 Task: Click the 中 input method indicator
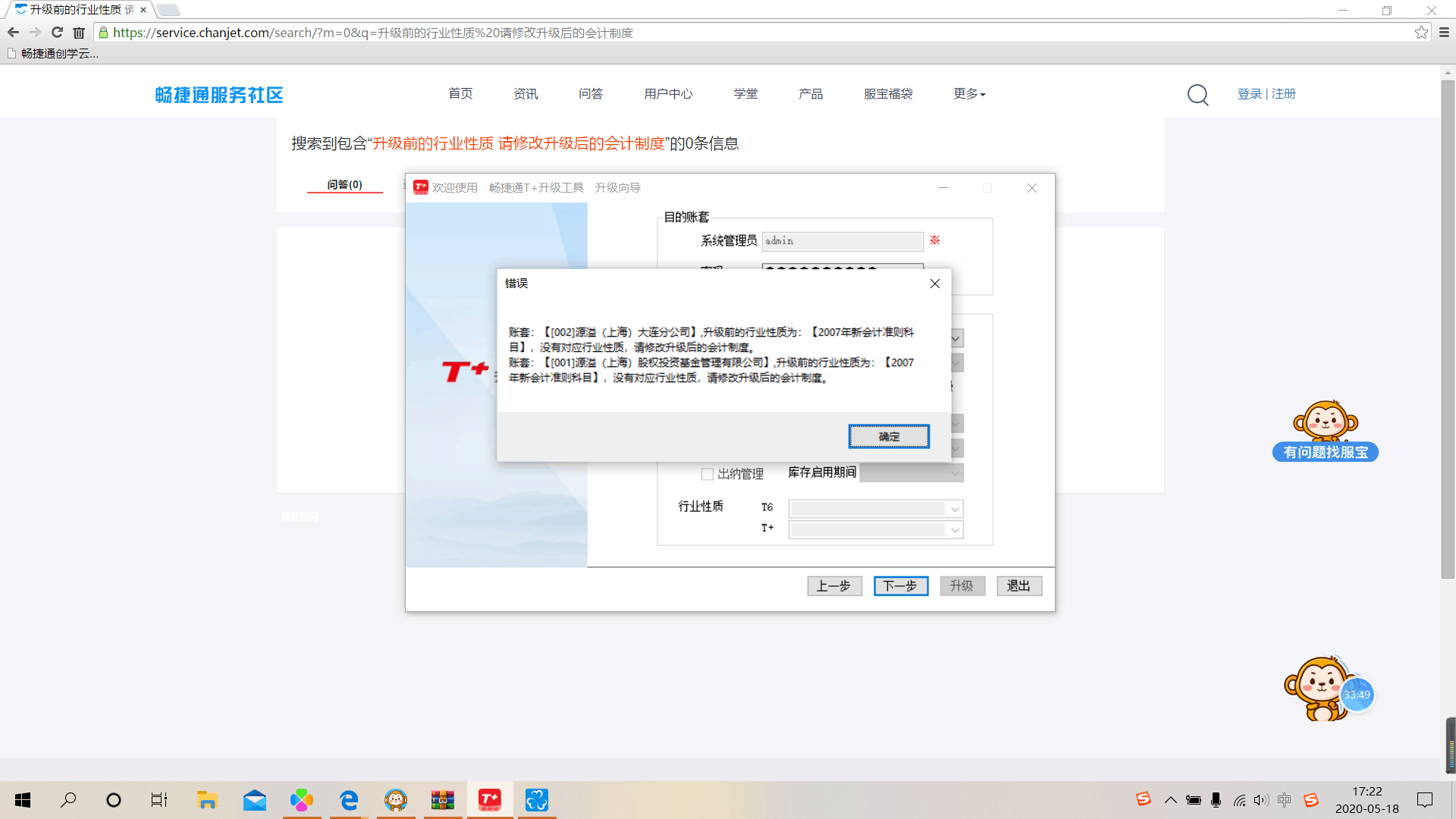1284,800
